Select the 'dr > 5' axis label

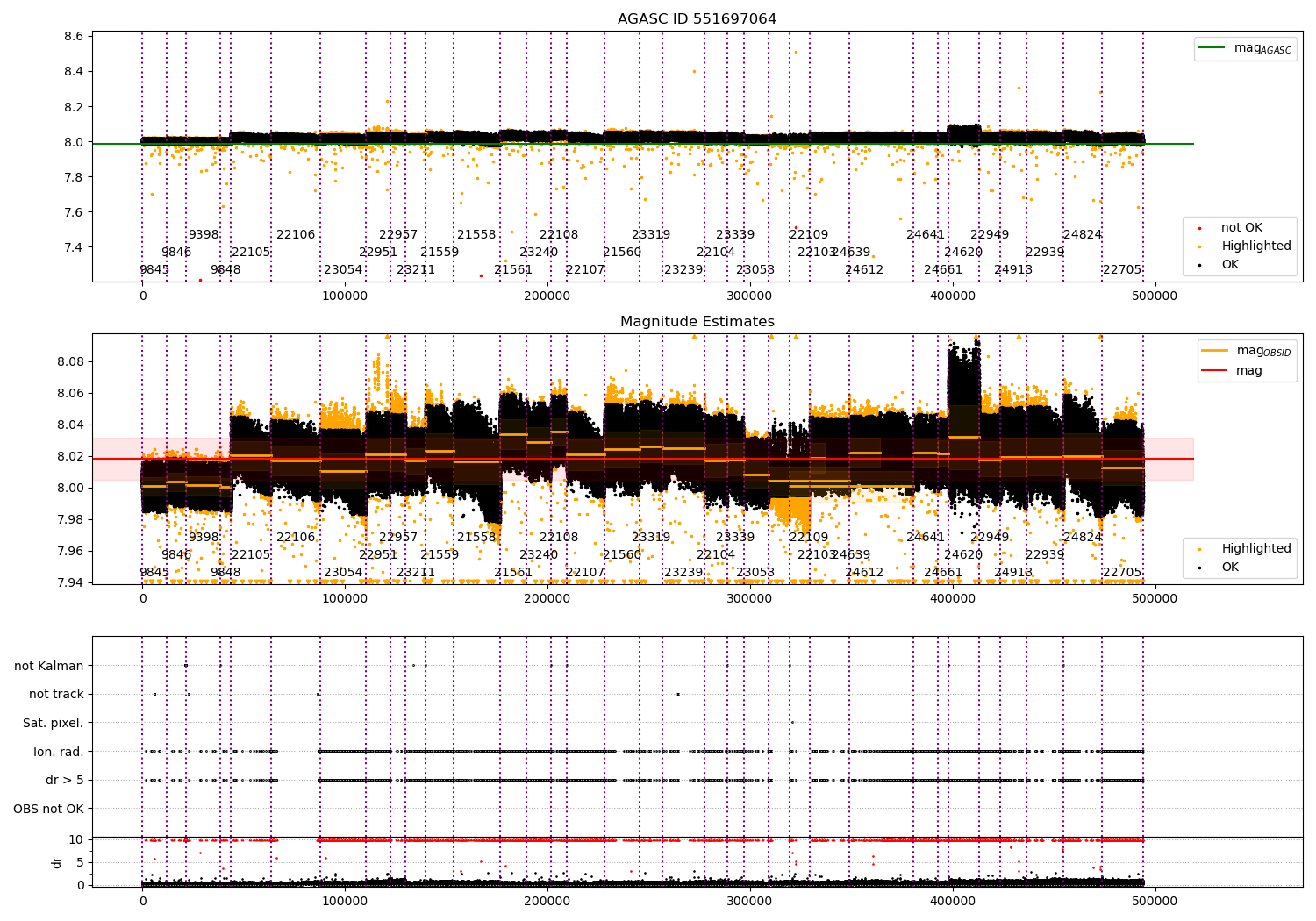[x=65, y=781]
